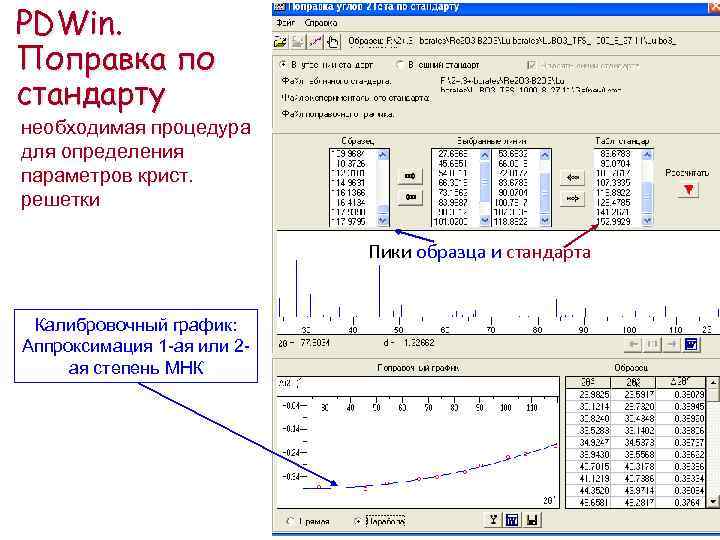720x540 pixels.
Task: Open the Справка menu
Action: tap(321, 22)
